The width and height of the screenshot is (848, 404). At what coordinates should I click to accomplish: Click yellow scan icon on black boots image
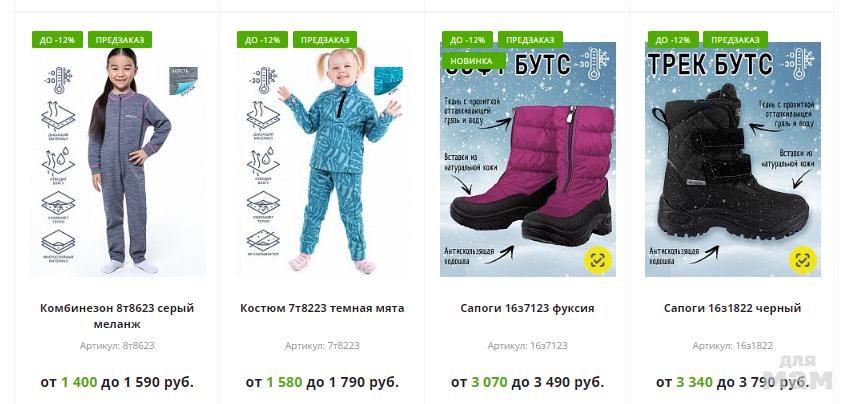coord(803,260)
